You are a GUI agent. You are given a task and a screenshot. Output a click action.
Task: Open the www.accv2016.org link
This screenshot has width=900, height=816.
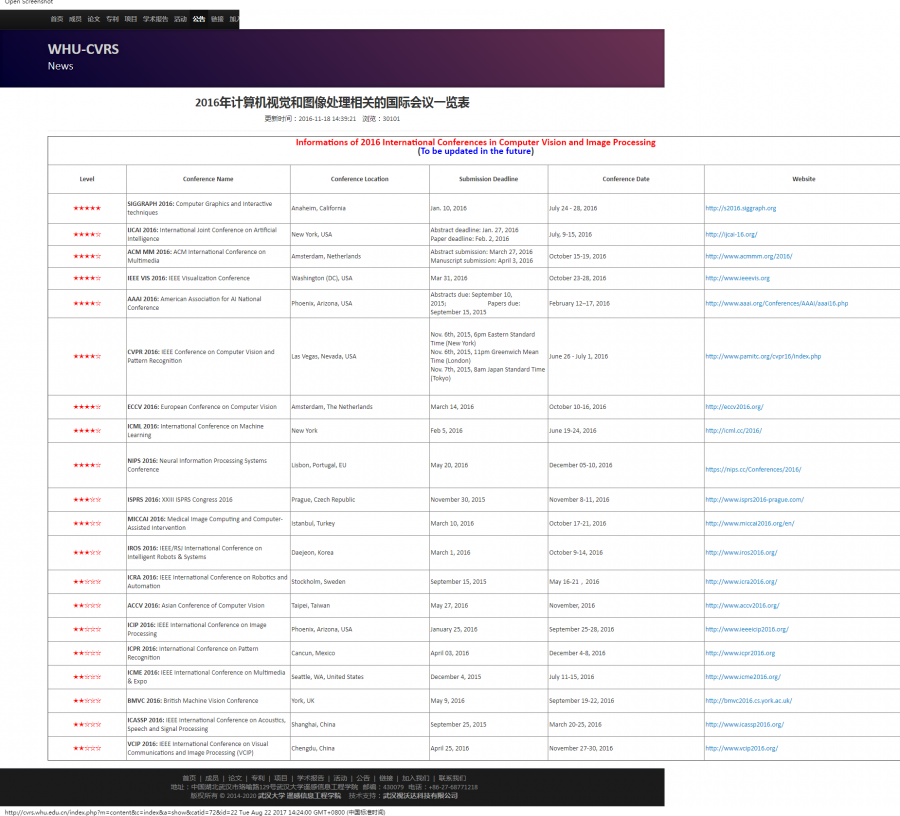[x=742, y=605]
